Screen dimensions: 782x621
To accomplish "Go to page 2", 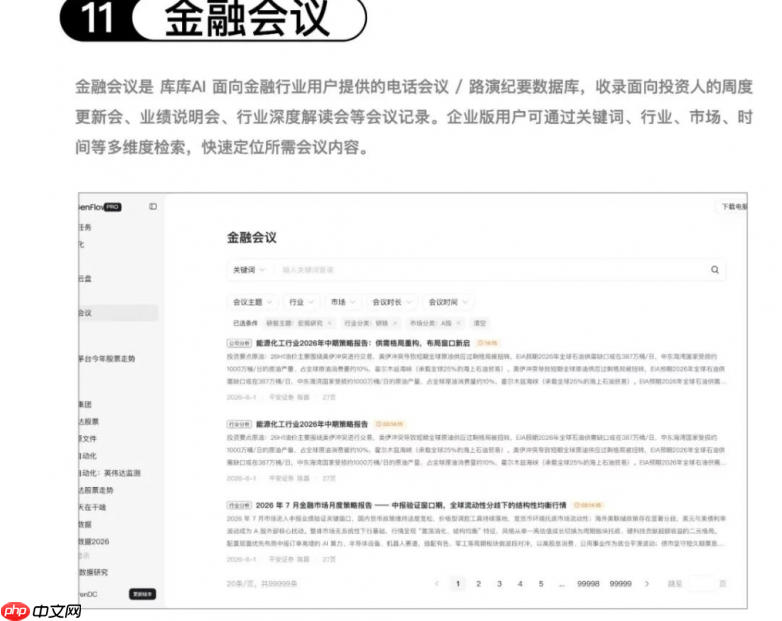I will pyautogui.click(x=478, y=584).
